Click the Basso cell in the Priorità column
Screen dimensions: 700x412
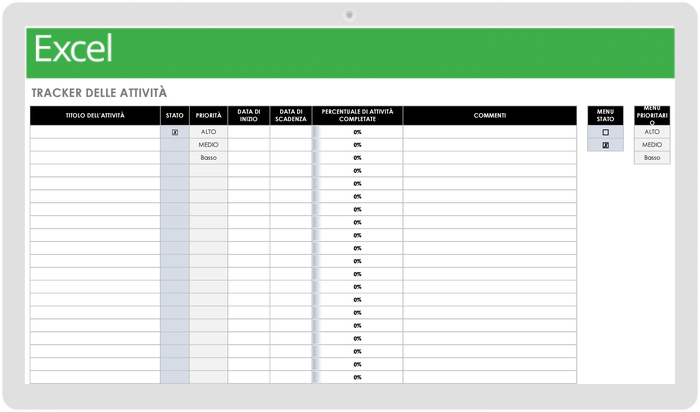click(208, 158)
